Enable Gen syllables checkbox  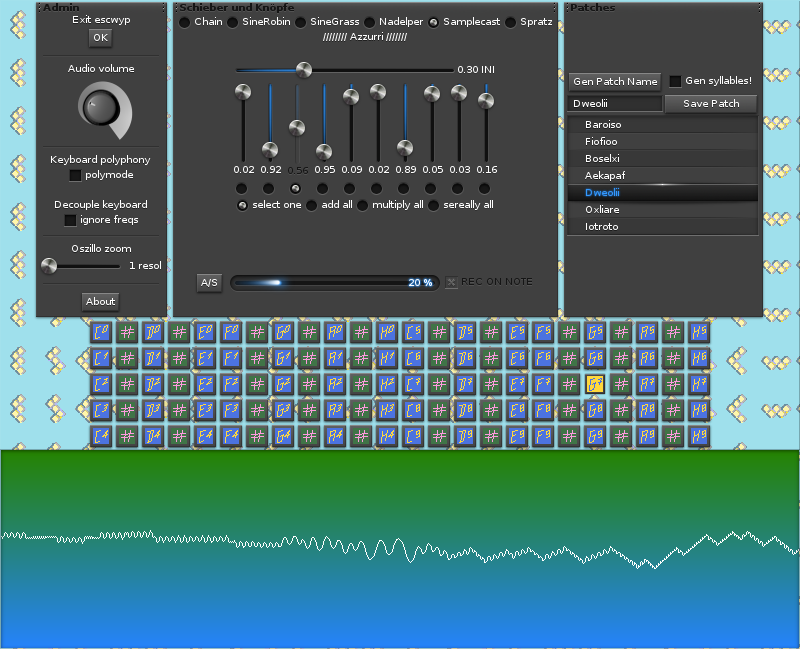tap(675, 81)
